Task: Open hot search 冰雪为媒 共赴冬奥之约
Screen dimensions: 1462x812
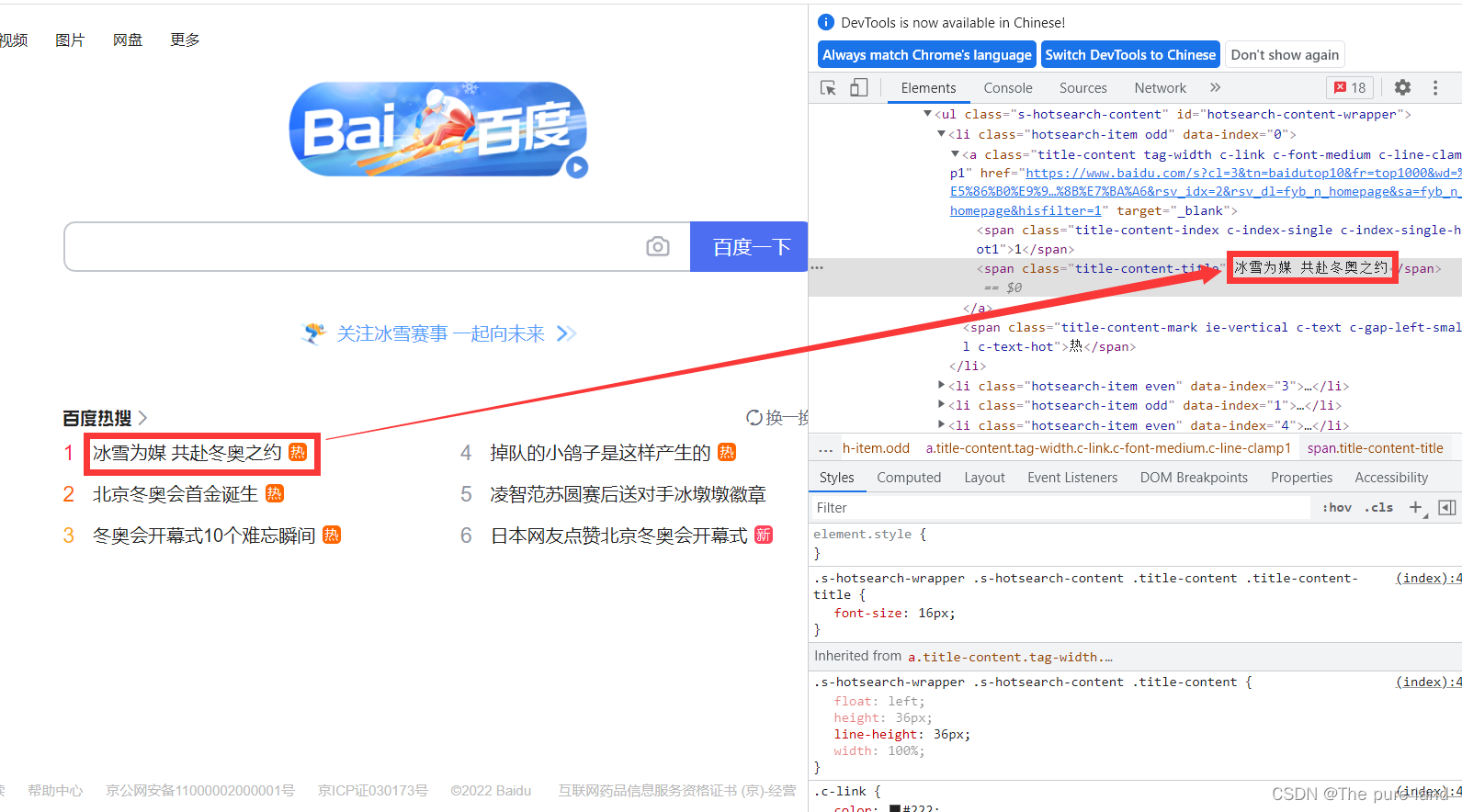Action: [x=187, y=453]
